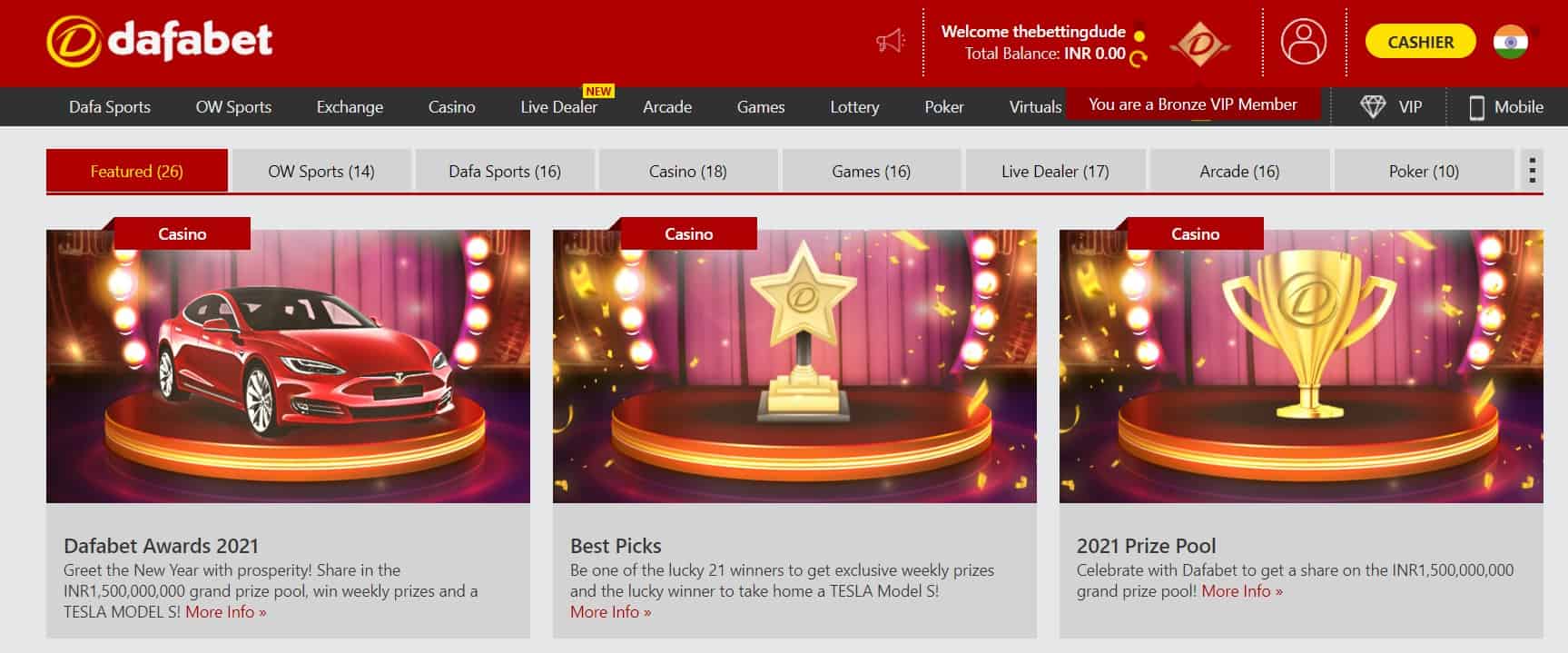Image resolution: width=1568 pixels, height=653 pixels.
Task: Click the Casino label on Tesla card
Action: pyautogui.click(x=182, y=233)
